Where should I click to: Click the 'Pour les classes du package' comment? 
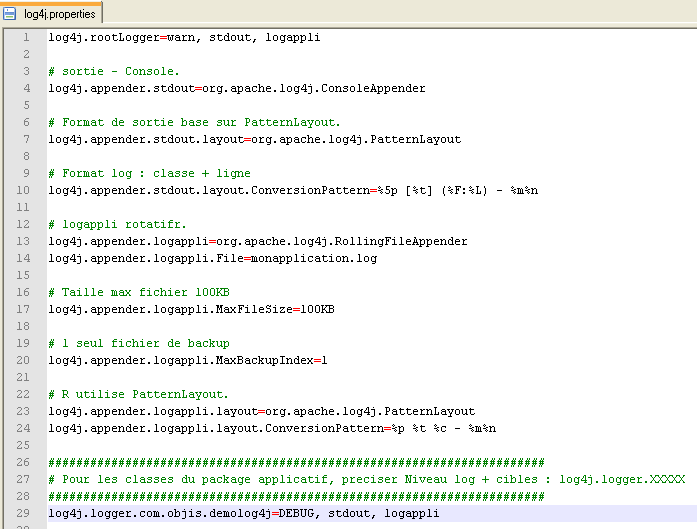(366, 479)
